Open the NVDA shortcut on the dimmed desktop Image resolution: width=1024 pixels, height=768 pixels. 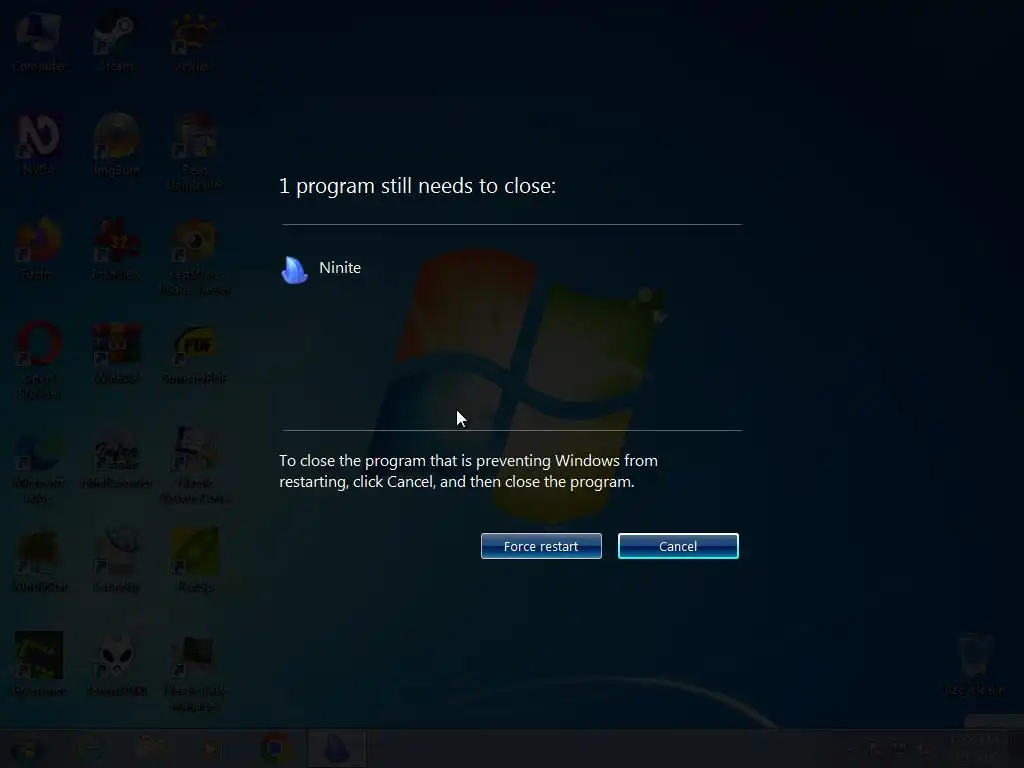(x=39, y=145)
